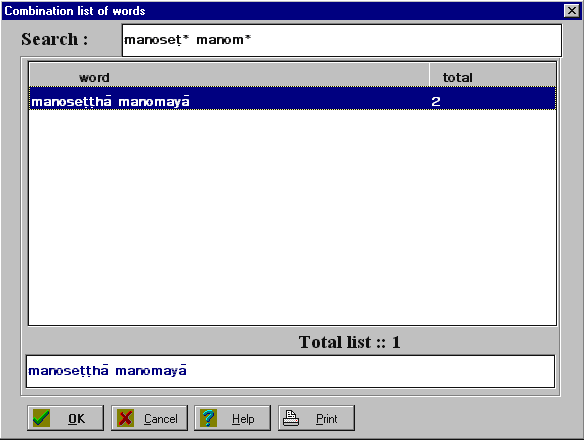Sort by the word column header

(x=229, y=77)
